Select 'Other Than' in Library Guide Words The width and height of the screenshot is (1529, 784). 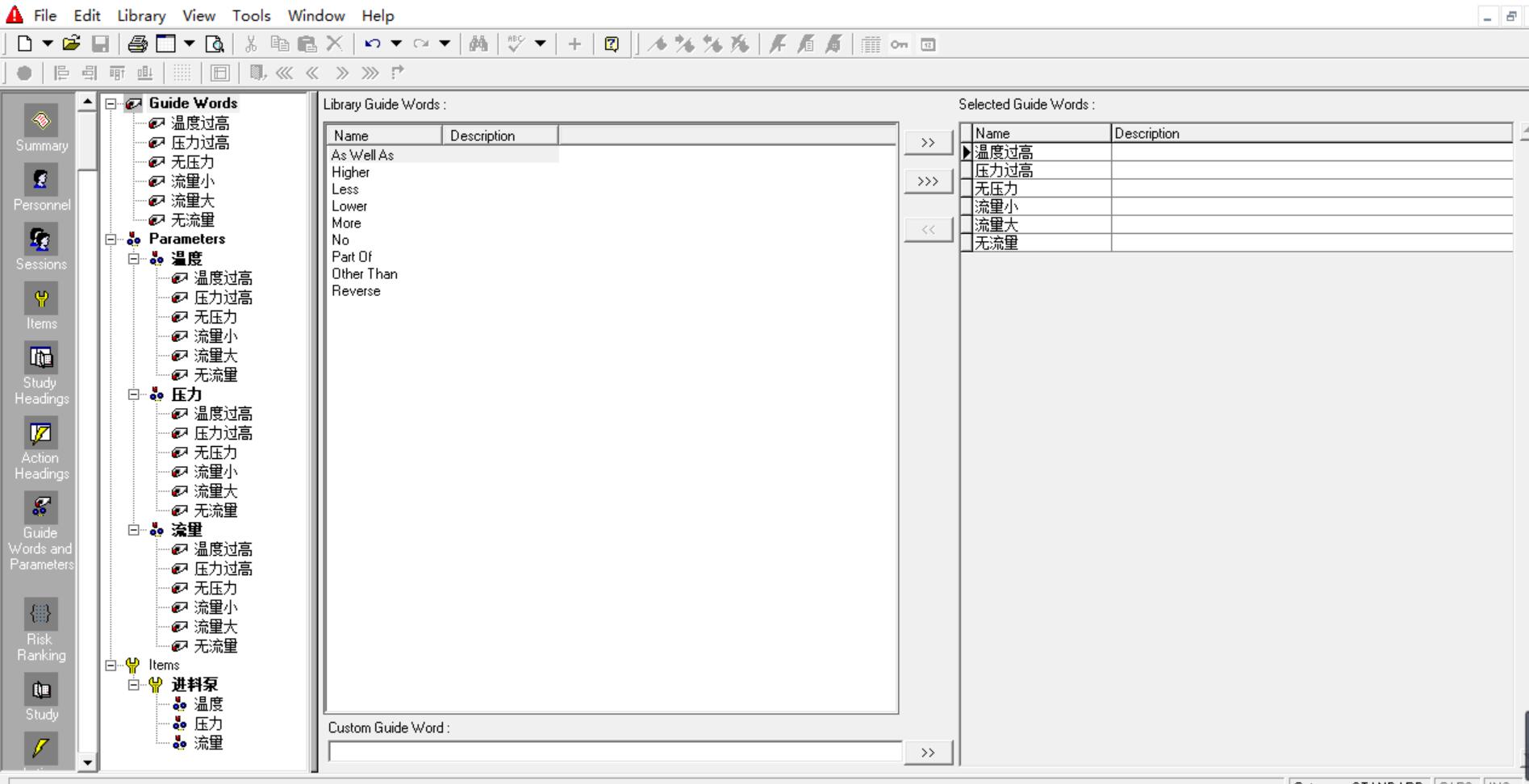pos(365,273)
